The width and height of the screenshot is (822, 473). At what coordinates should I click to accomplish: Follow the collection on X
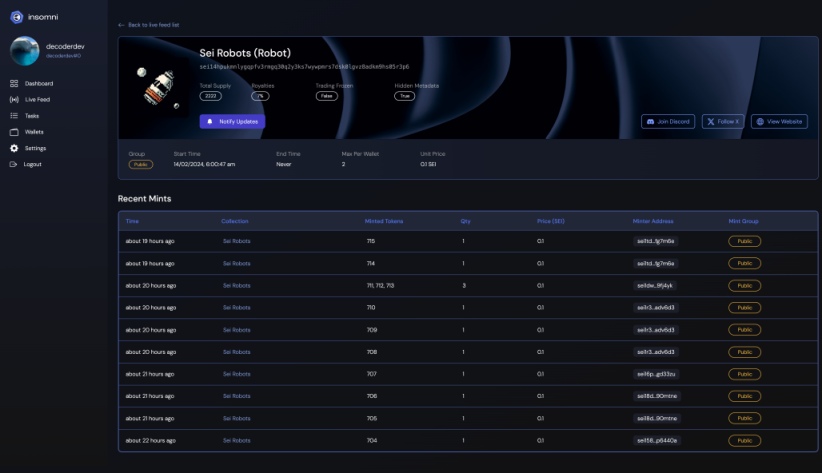point(723,122)
